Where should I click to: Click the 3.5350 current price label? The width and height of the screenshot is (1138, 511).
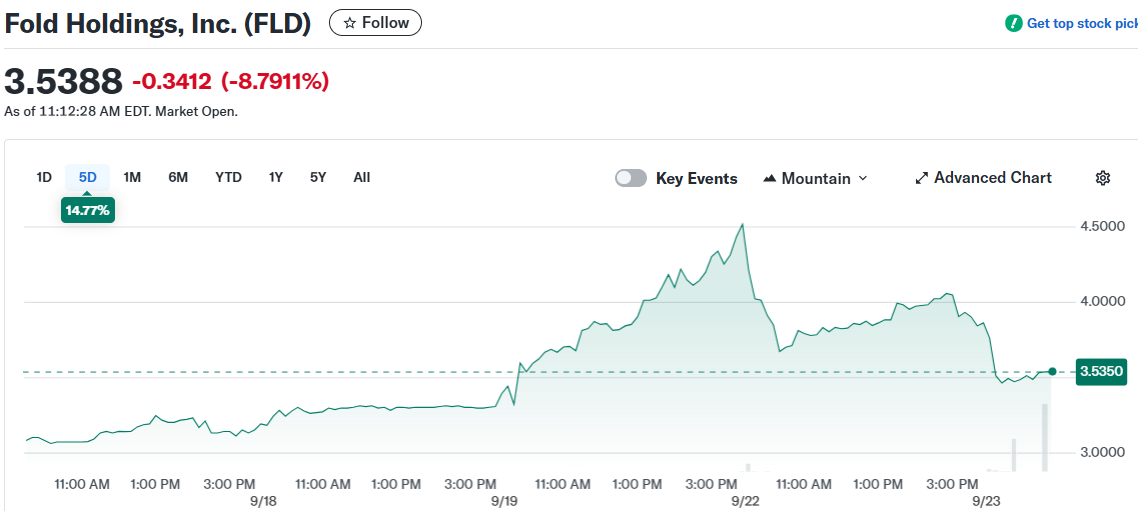(1102, 372)
